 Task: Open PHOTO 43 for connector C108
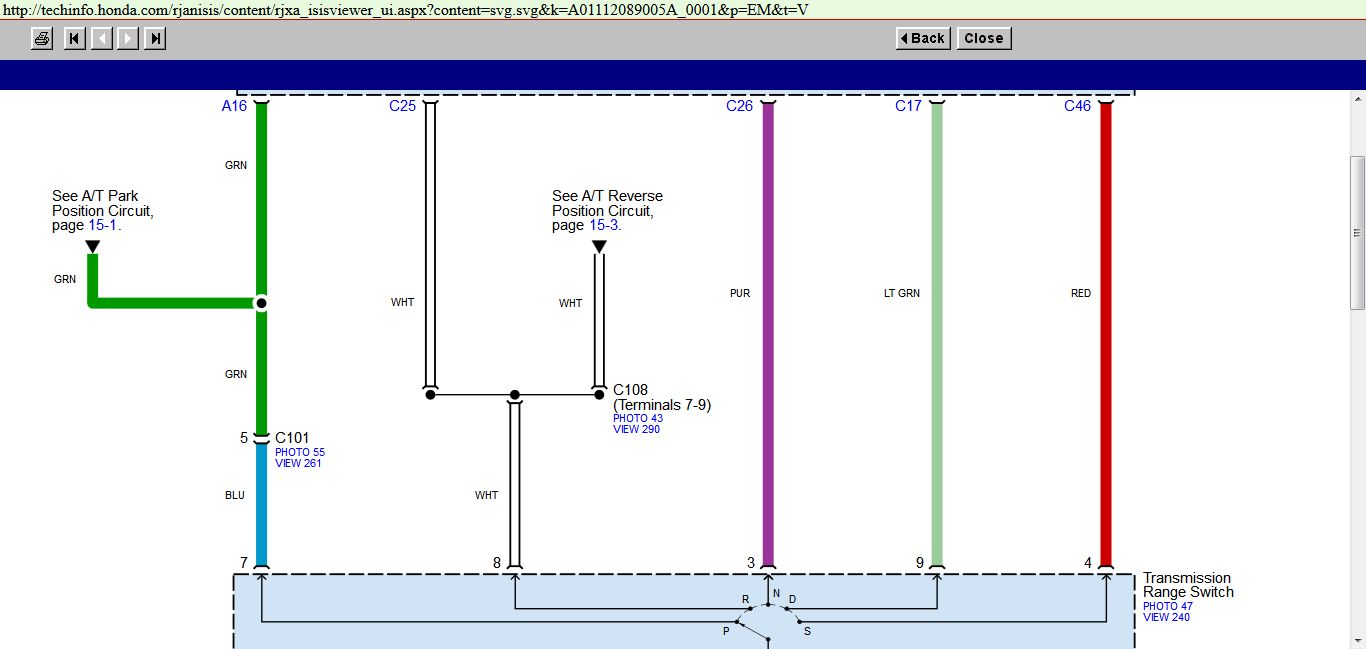pyautogui.click(x=638, y=418)
